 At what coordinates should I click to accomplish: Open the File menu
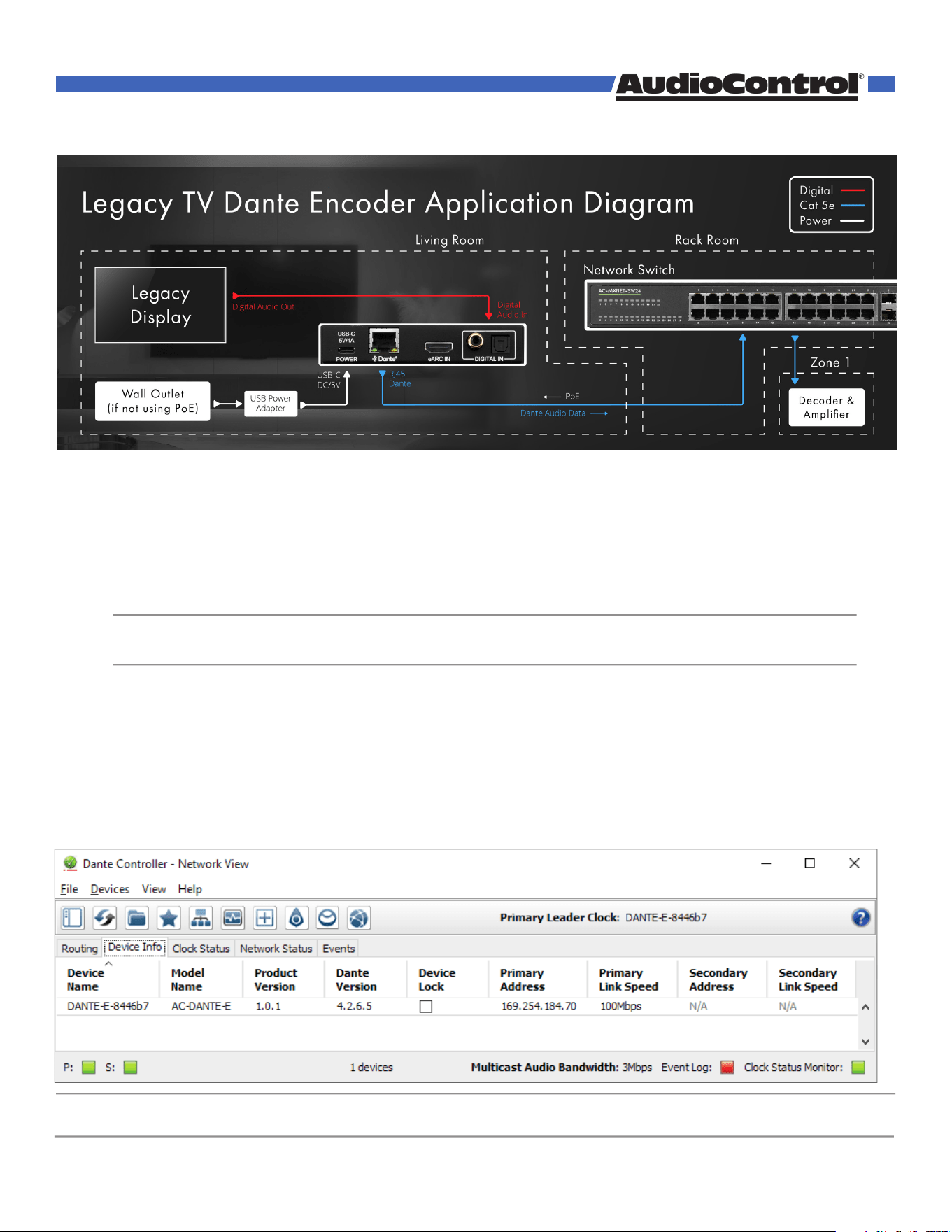point(69,889)
